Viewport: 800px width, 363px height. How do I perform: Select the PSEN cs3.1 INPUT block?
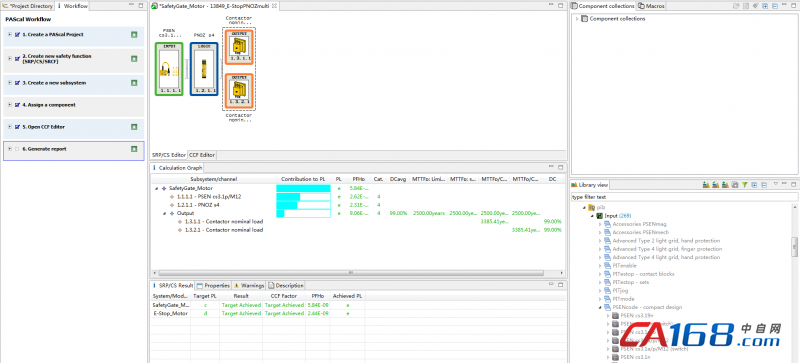tap(169, 69)
